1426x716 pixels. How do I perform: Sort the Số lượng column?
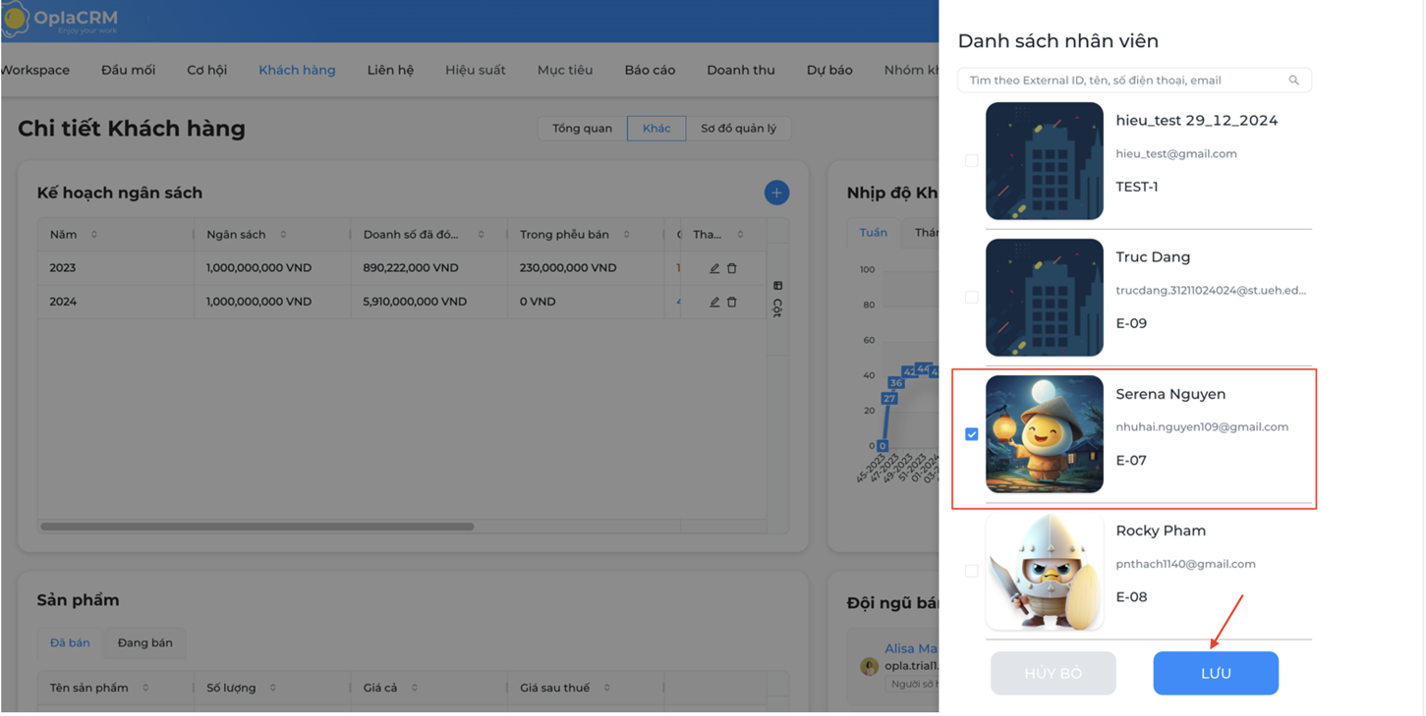click(x=272, y=688)
